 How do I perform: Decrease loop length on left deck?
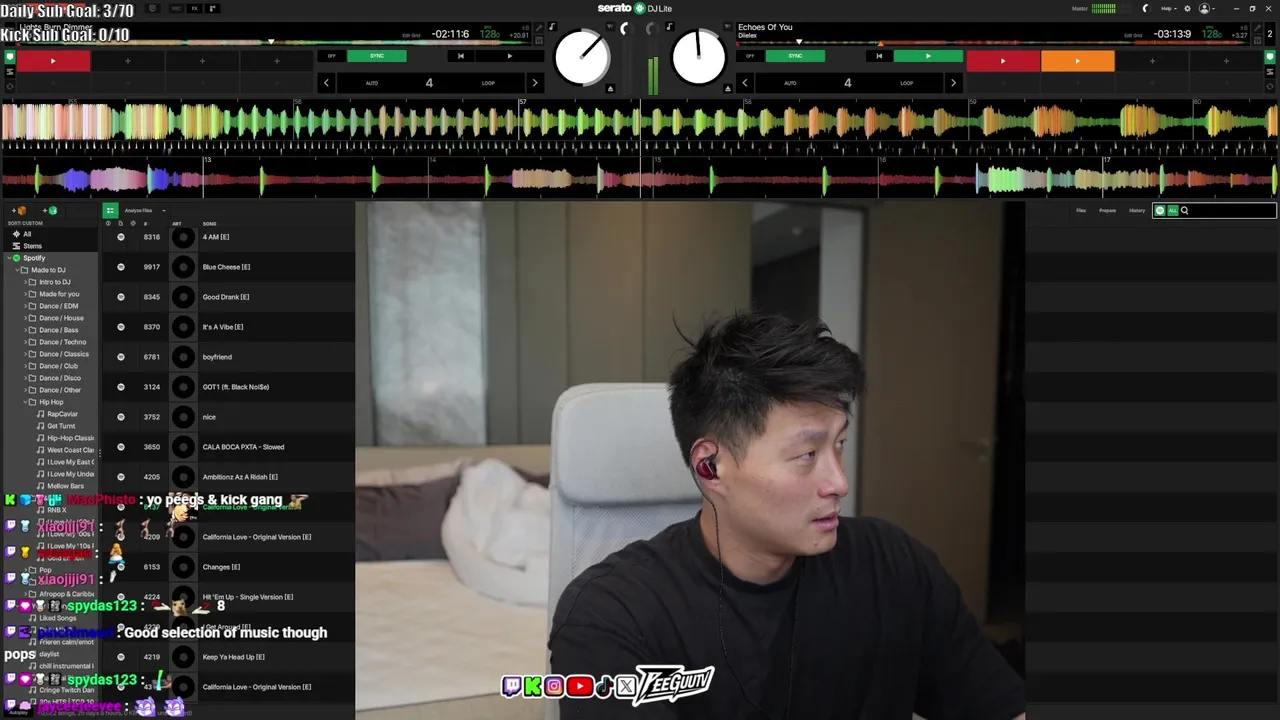(x=326, y=83)
